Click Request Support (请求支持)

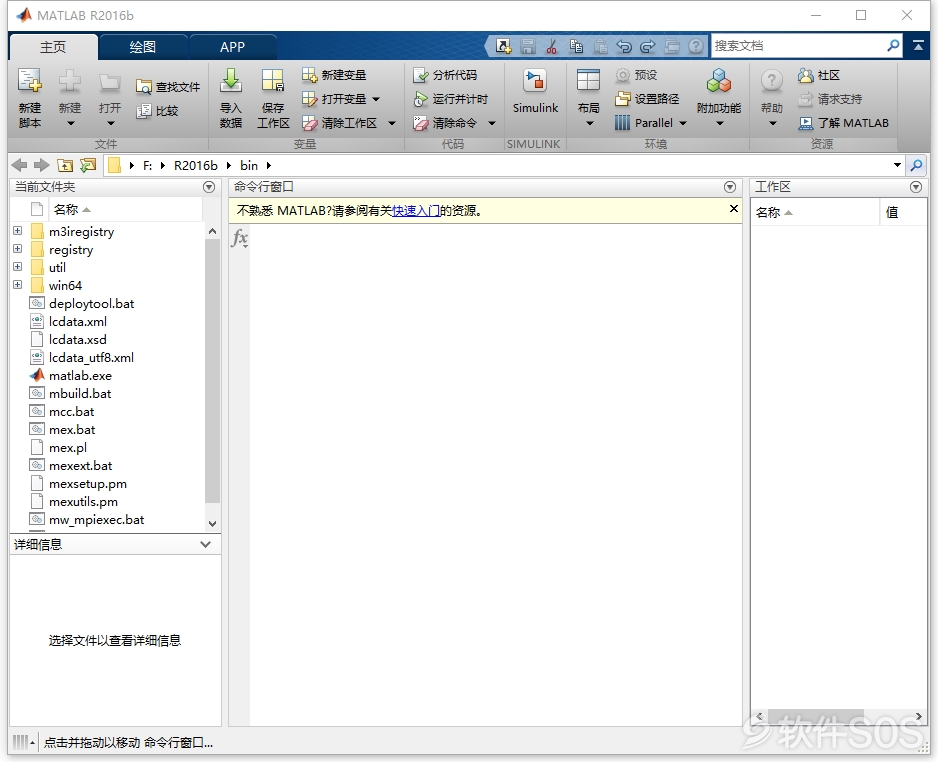tap(830, 99)
